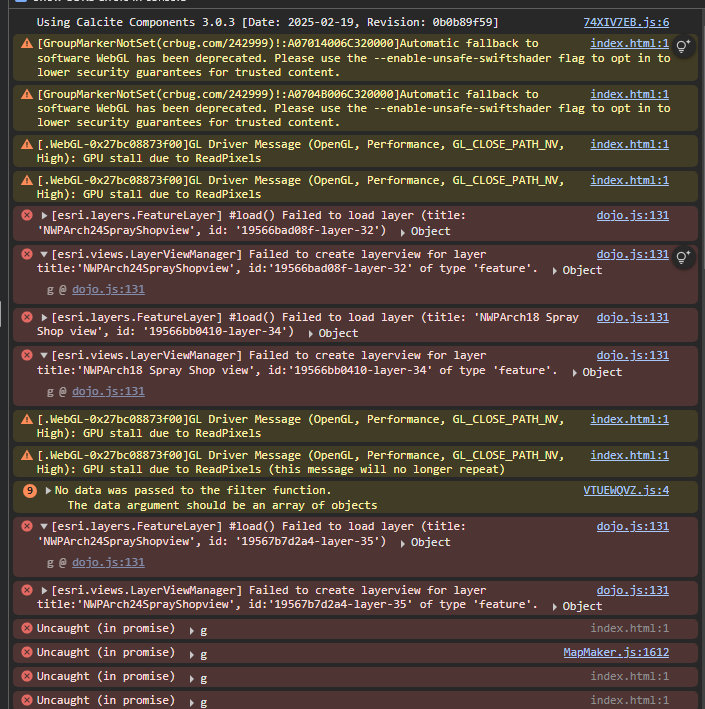Screen dimensions: 705x709
Task: Click 'g @ dojo.js:131' stack link under layer-32 error
Action: 108,289
